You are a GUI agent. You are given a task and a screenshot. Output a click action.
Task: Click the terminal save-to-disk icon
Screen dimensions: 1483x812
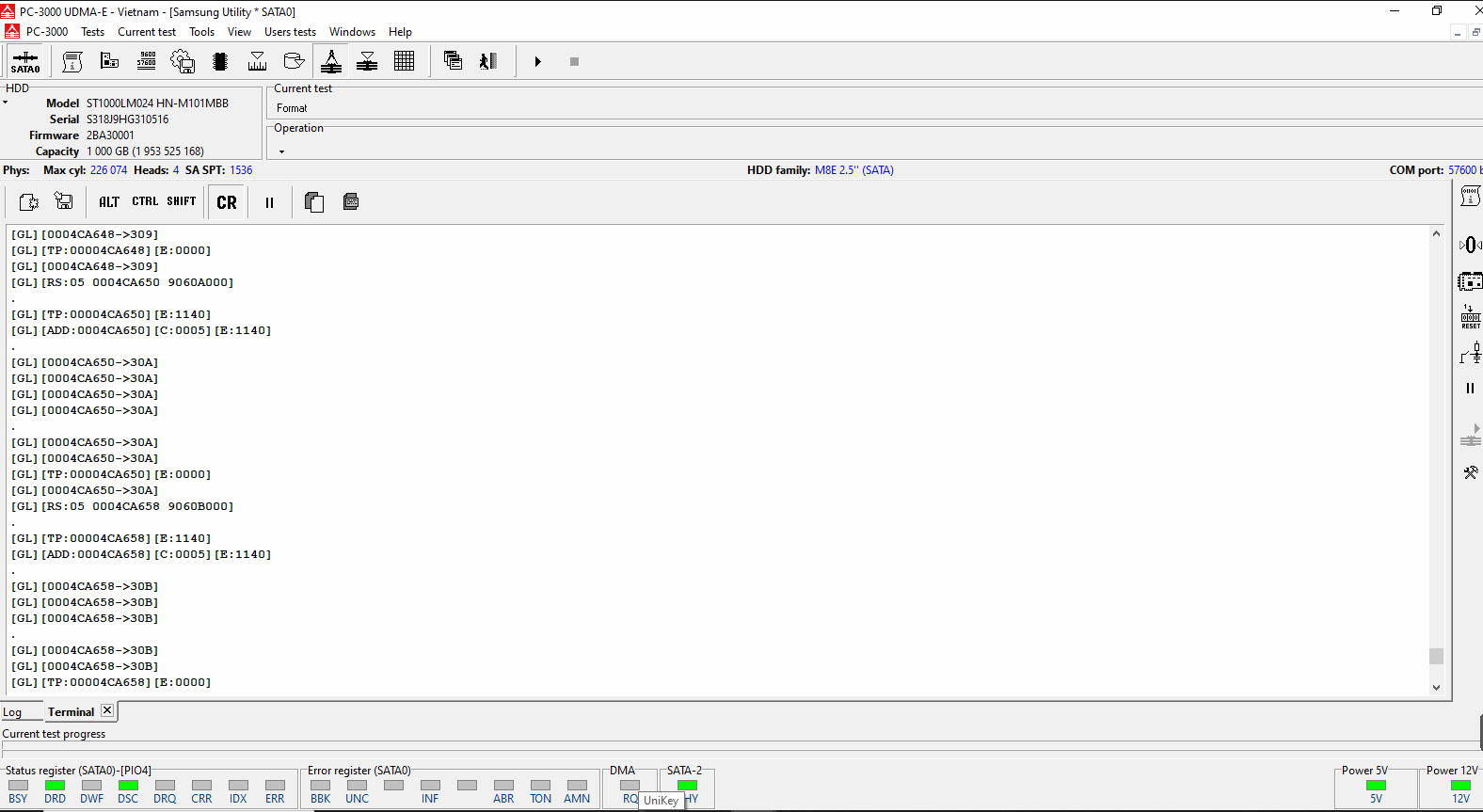(64, 202)
